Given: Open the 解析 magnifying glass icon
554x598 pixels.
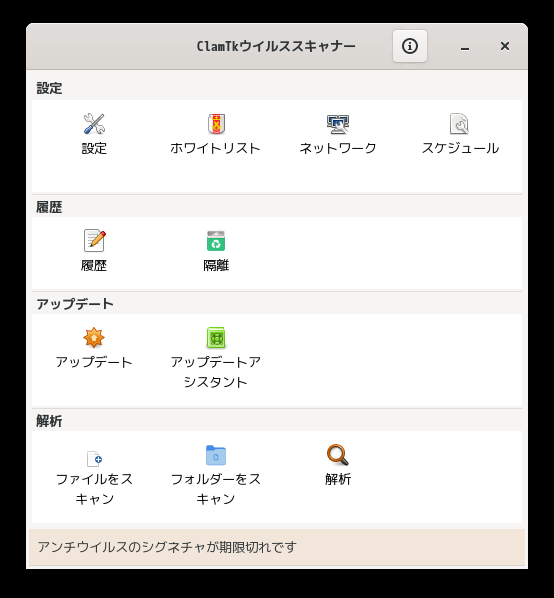Looking at the screenshot, I should coord(338,455).
